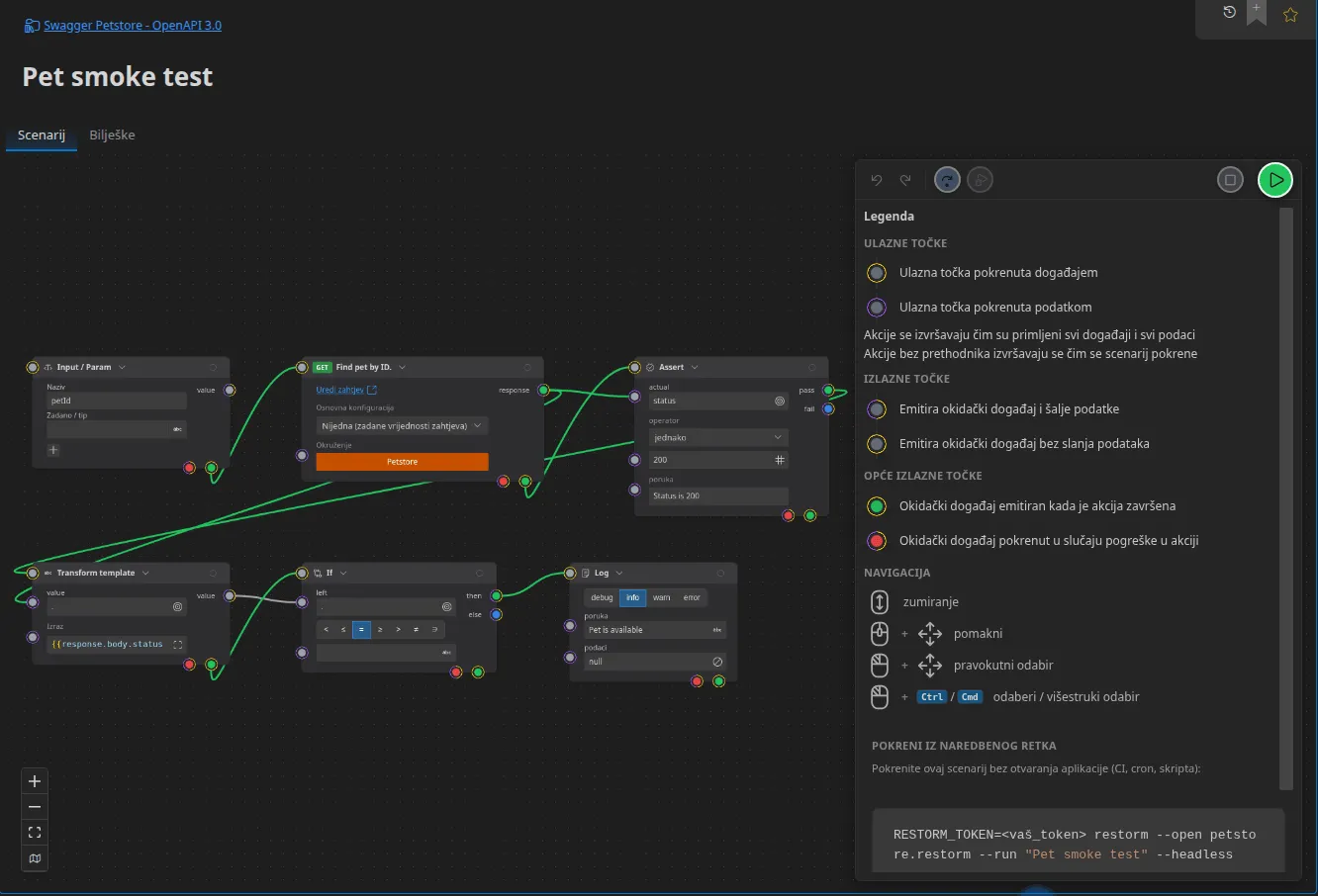The height and width of the screenshot is (896, 1318).
Task: Open the jednako operator dropdown in Assert
Action: pos(718,437)
